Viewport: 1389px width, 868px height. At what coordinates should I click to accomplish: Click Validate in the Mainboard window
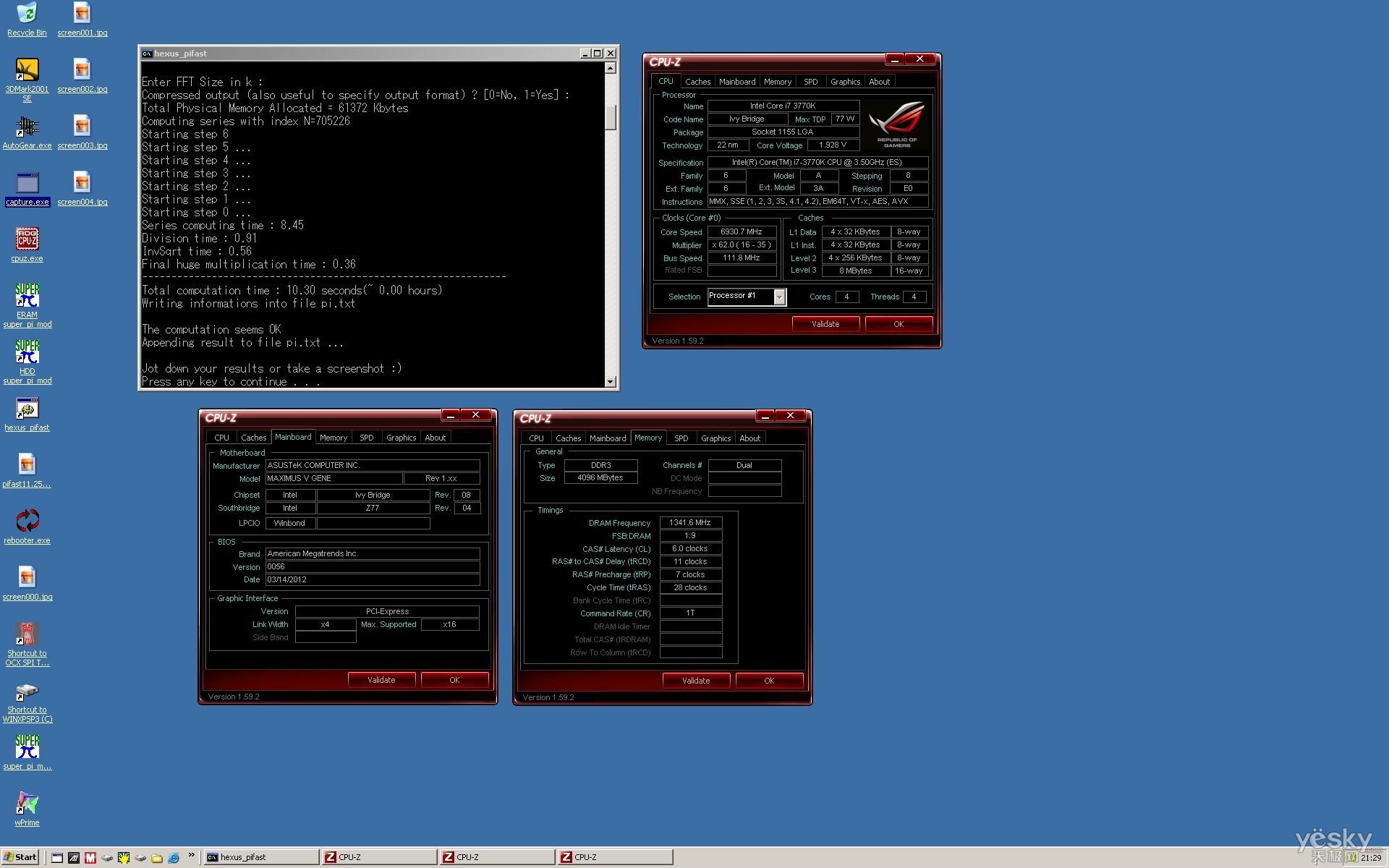pyautogui.click(x=381, y=680)
